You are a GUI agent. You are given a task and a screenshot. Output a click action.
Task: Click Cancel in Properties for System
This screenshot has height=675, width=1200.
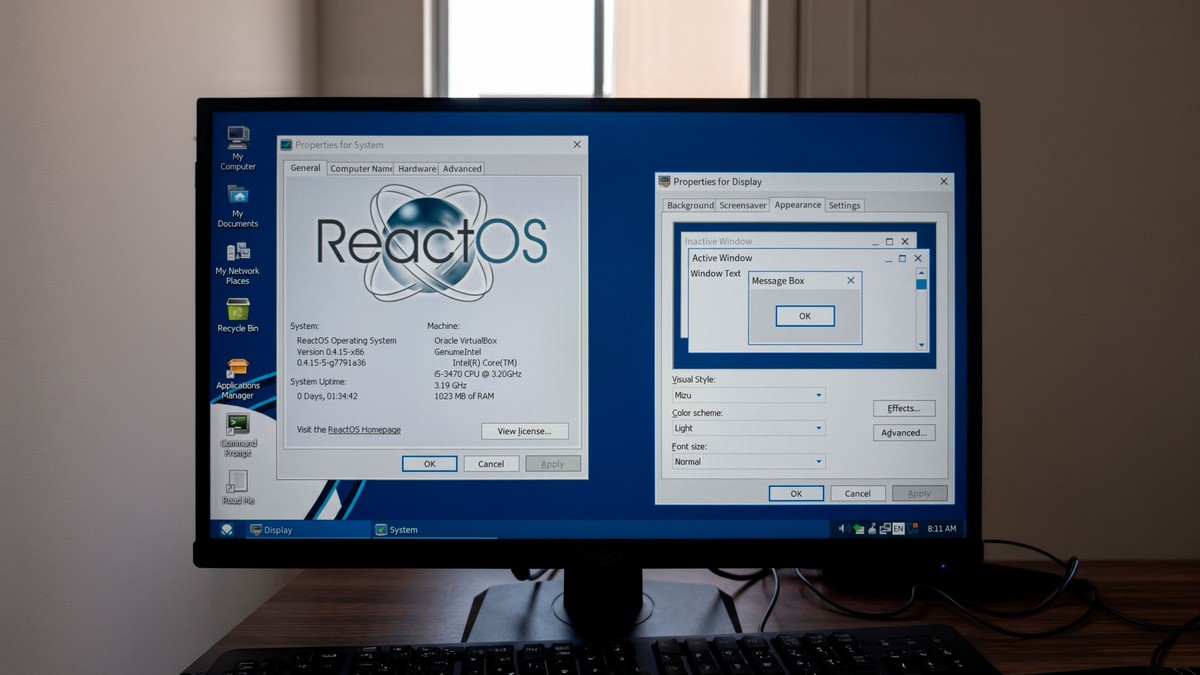pyautogui.click(x=491, y=464)
